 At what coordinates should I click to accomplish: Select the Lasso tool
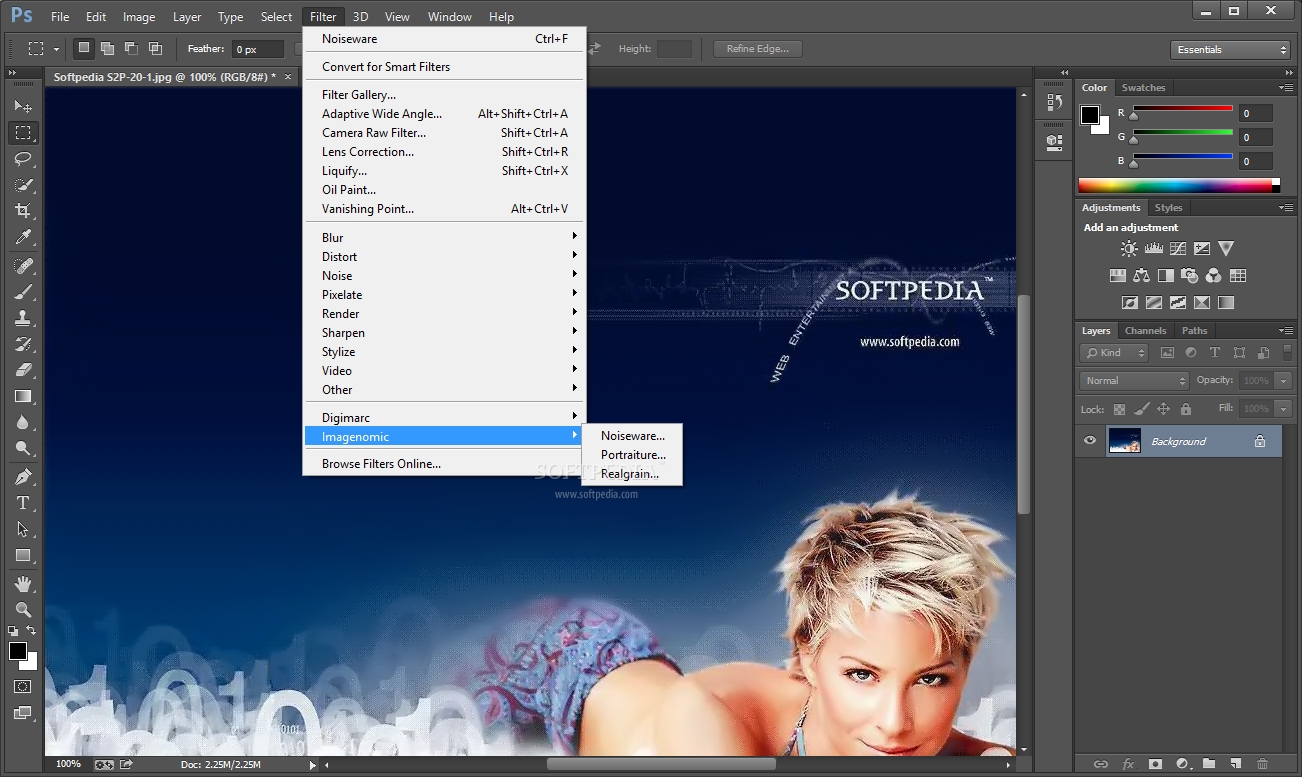point(23,158)
